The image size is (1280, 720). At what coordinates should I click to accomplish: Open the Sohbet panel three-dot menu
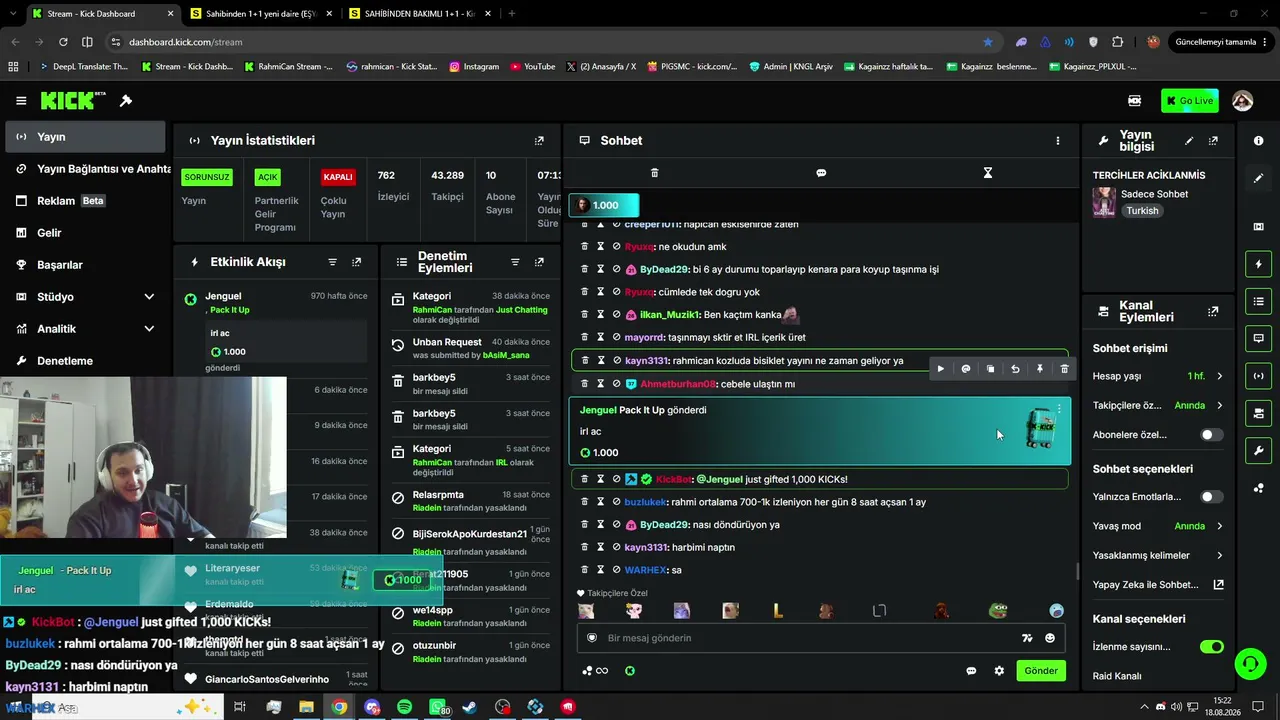point(1058,141)
